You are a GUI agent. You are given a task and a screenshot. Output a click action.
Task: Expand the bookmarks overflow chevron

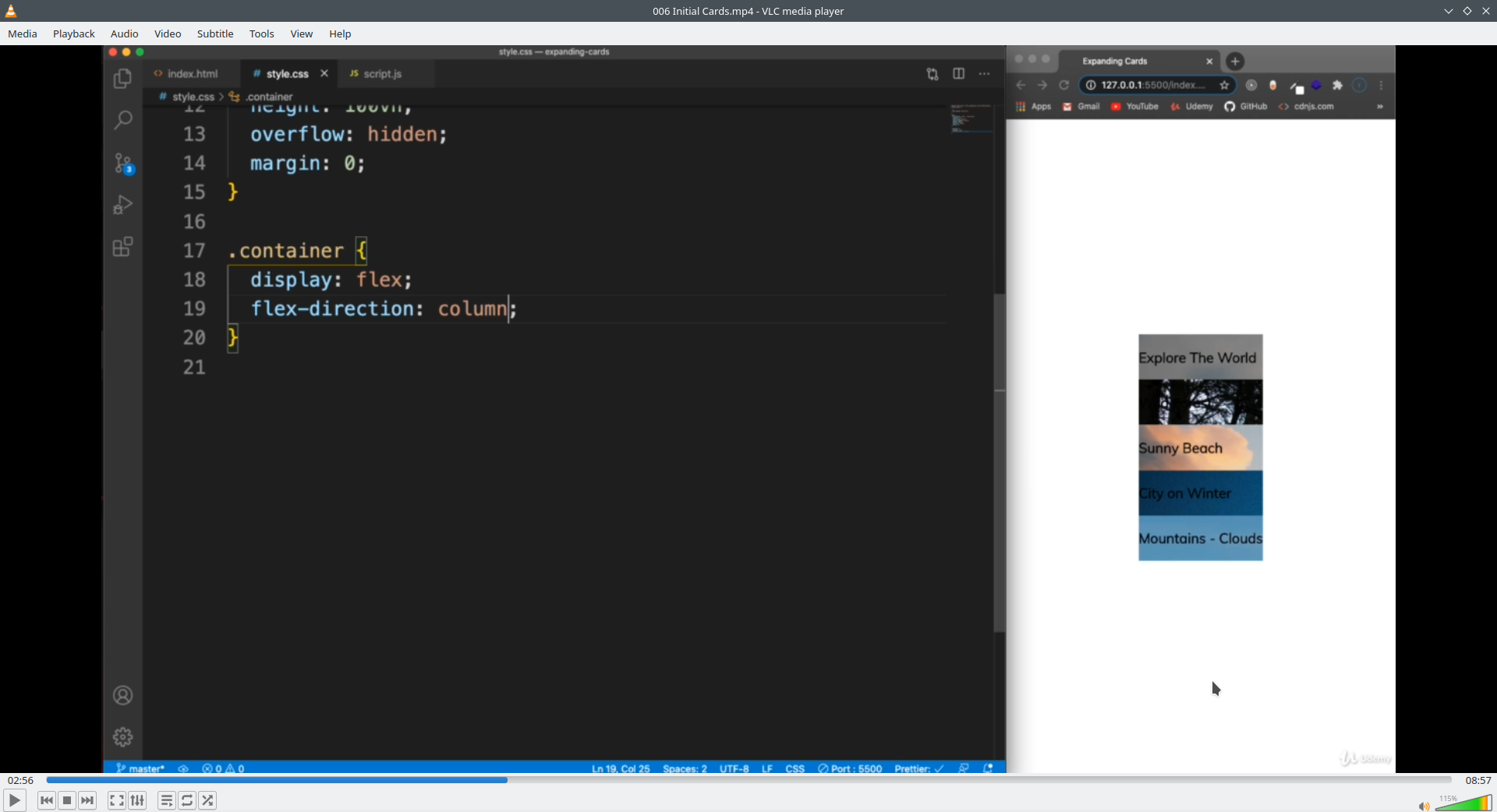pos(1380,107)
